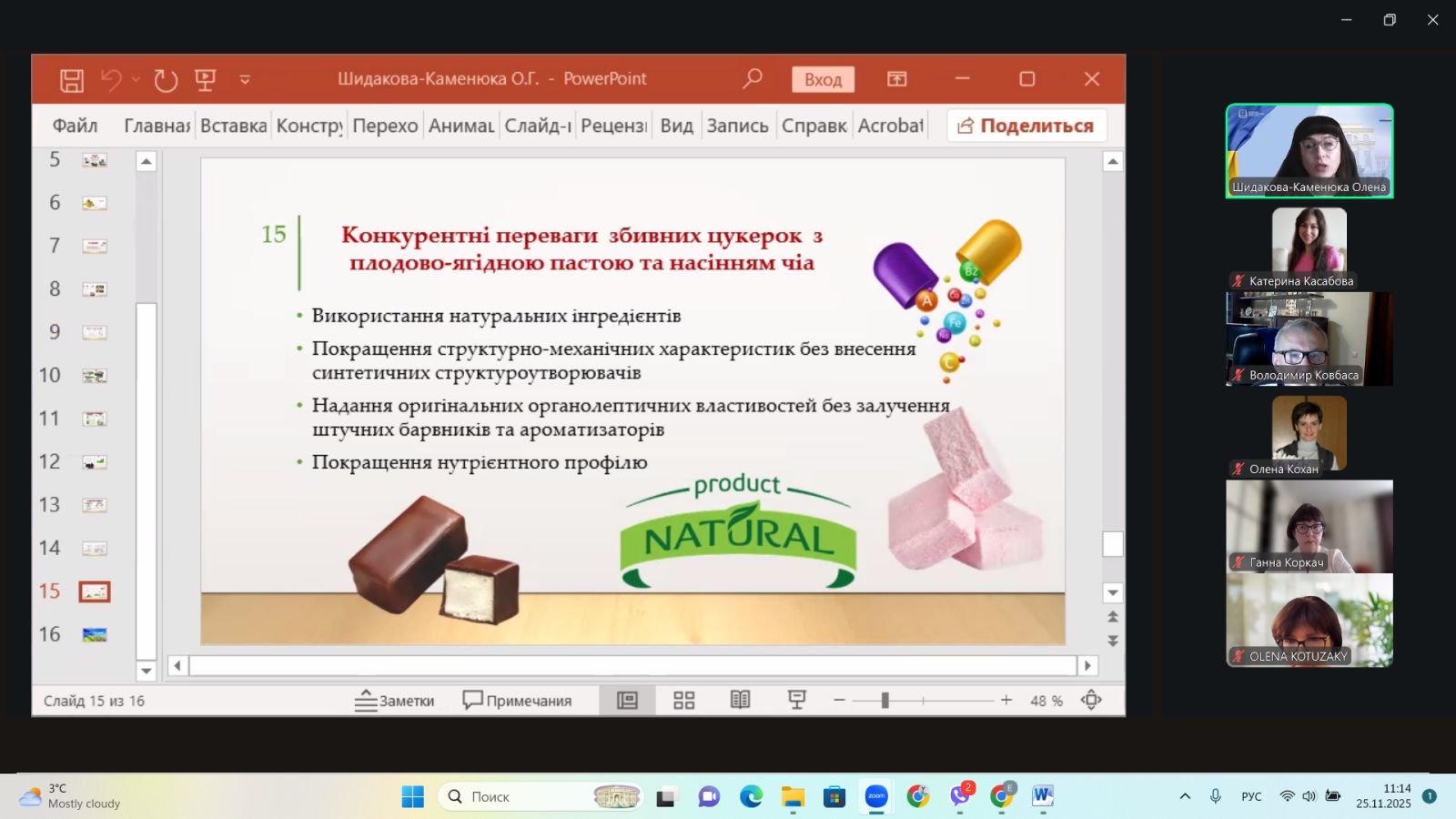Click the Redo/Repeat icon
1456x819 pixels.
click(x=166, y=80)
